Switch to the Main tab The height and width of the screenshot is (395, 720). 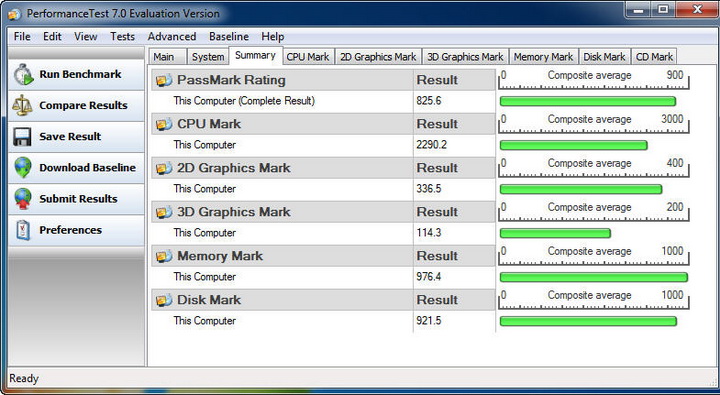(168, 56)
